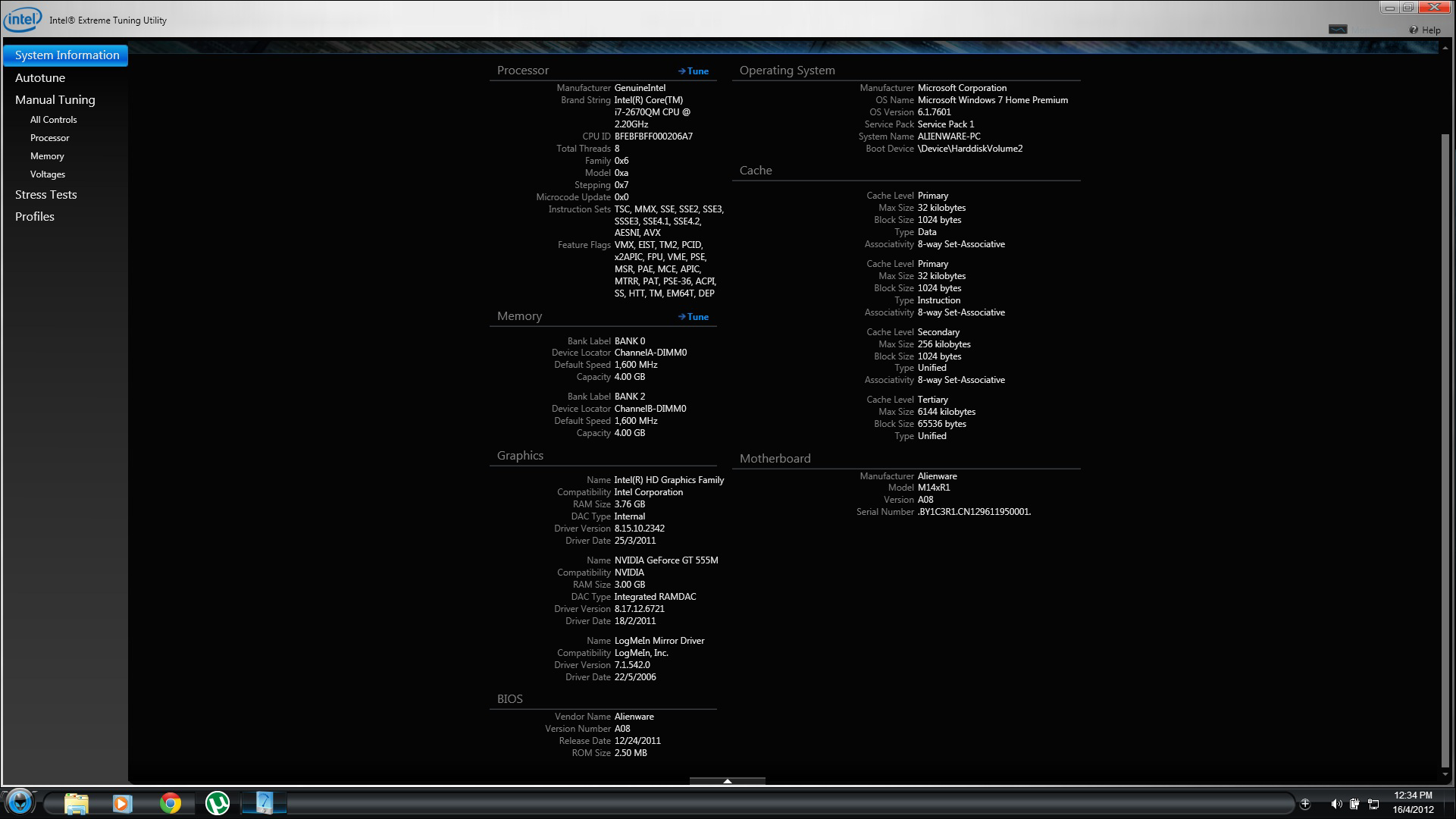Click the Intel(R) HD Graphics Family name
1456x819 pixels.
[669, 480]
